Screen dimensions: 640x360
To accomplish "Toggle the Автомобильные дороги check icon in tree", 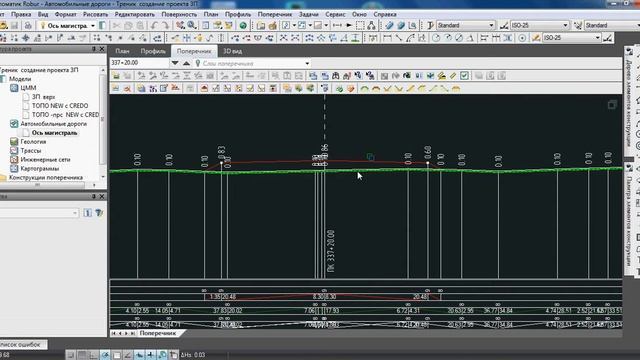I will pyautogui.click(x=14, y=124).
